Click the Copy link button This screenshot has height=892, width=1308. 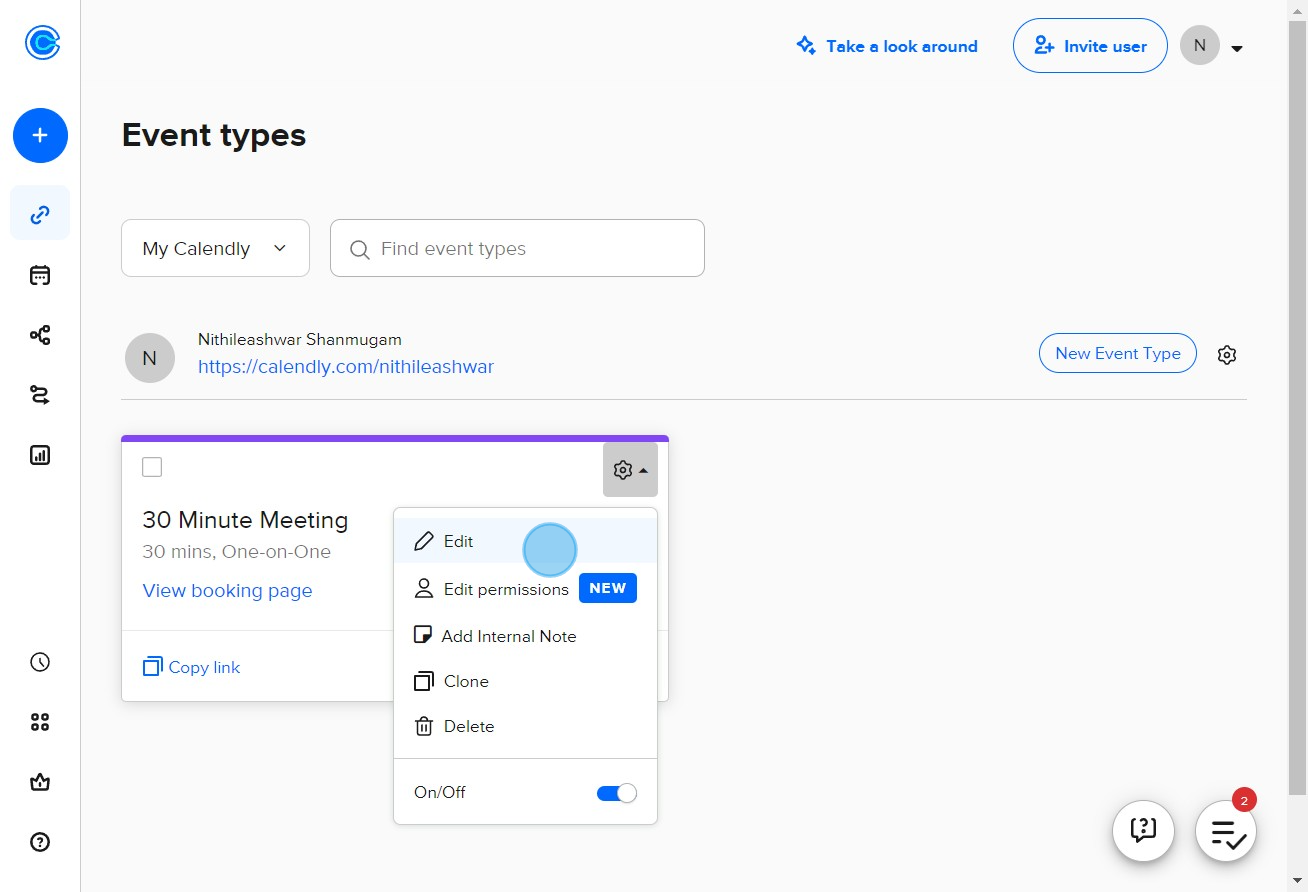(x=192, y=667)
